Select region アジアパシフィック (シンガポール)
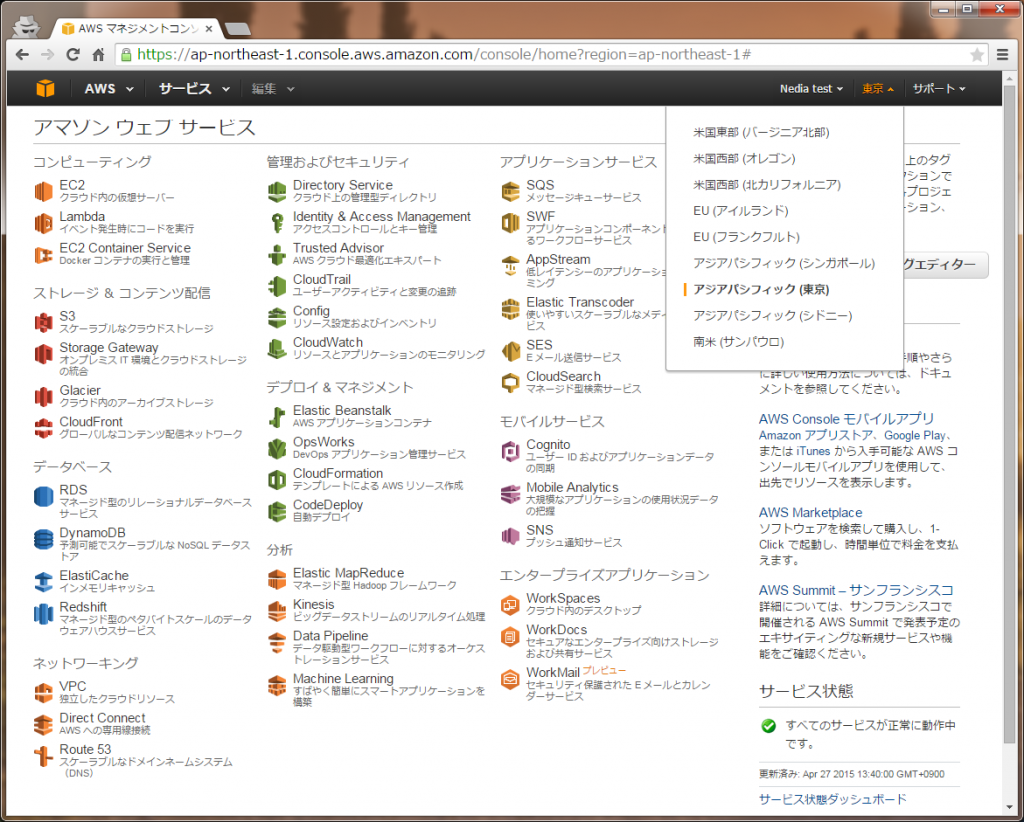Screen dimensions: 1024x822 coord(784,263)
